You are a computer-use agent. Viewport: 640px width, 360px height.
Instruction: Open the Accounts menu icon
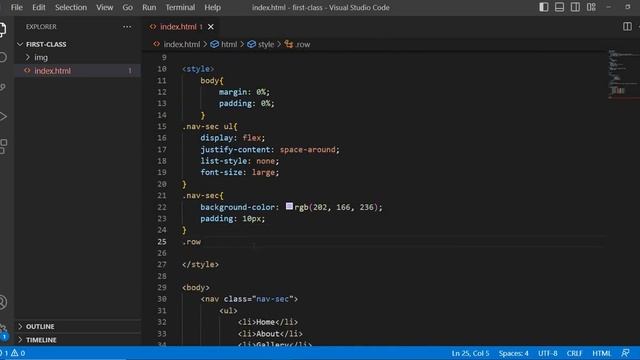tap(3, 302)
